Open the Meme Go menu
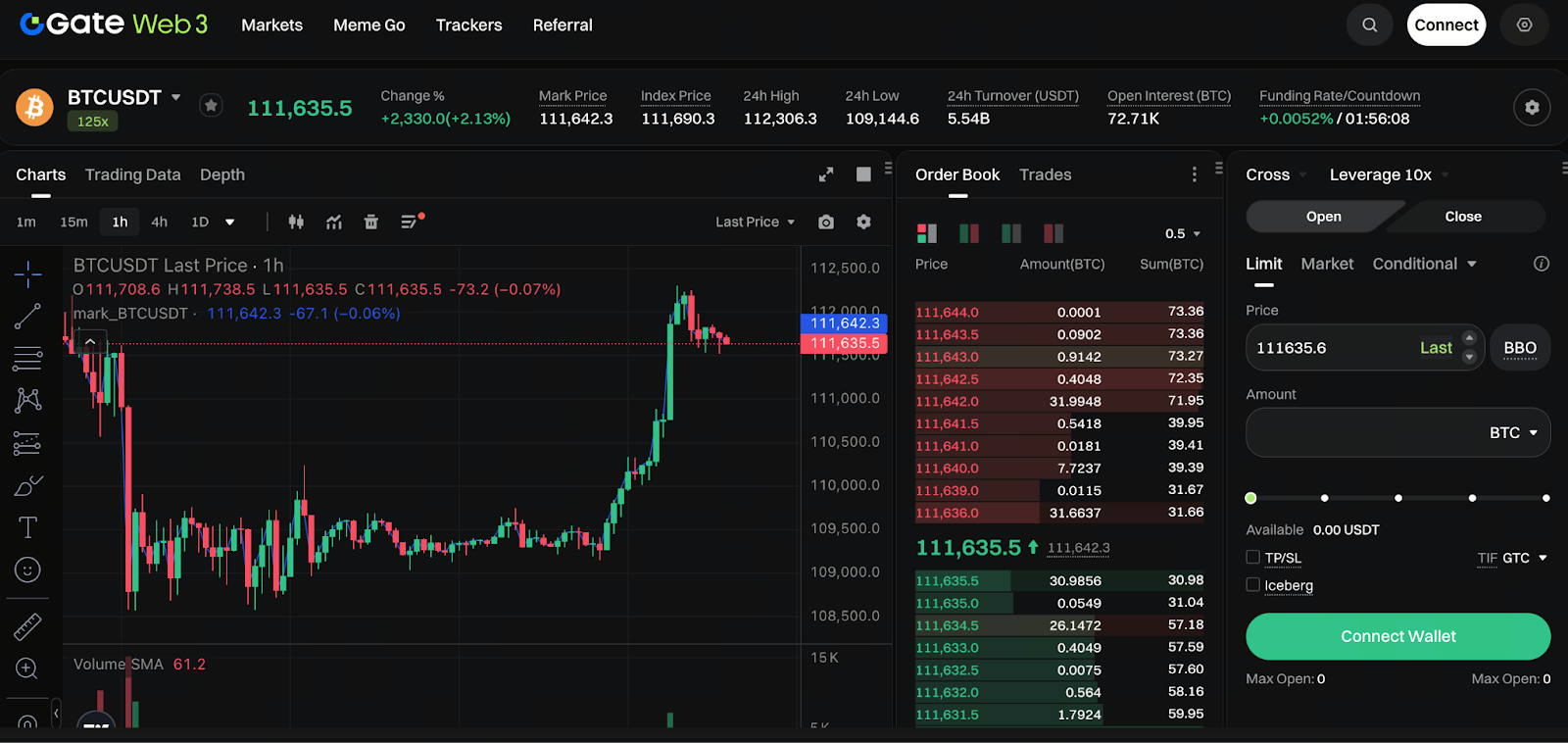The height and width of the screenshot is (743, 1568). tap(369, 25)
